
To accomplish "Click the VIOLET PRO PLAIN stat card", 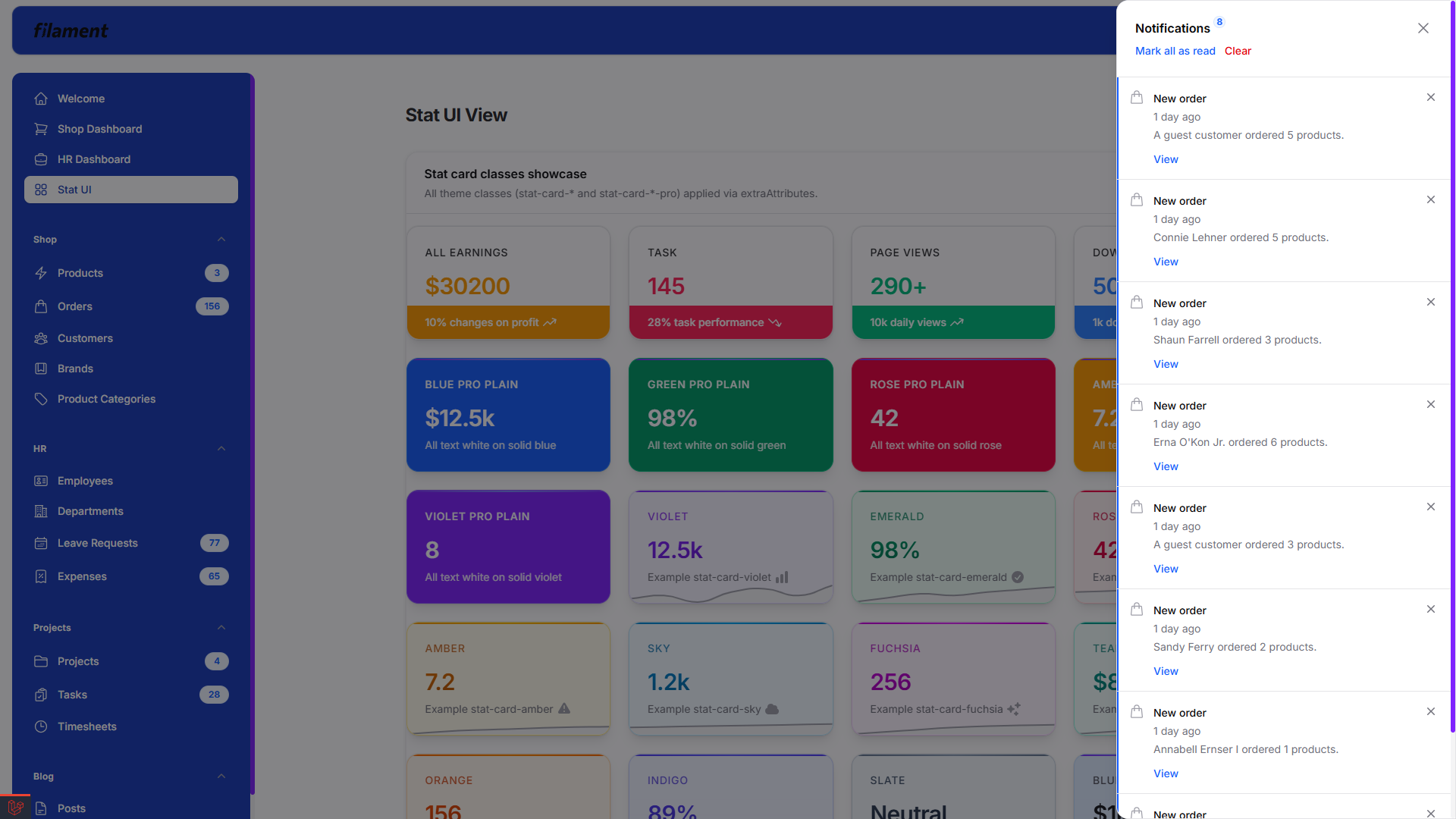I will (508, 547).
